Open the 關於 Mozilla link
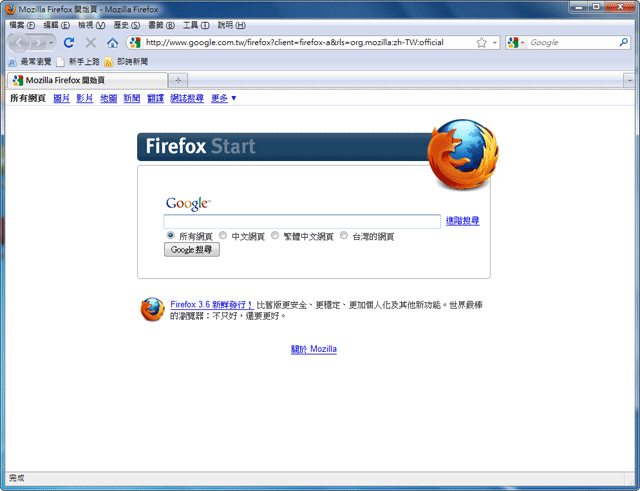 (x=314, y=349)
